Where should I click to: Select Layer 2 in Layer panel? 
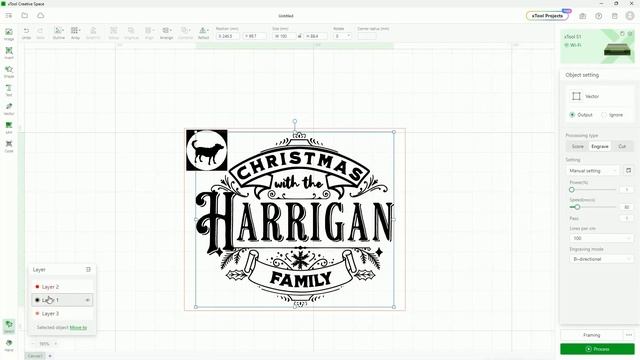[x=62, y=287]
